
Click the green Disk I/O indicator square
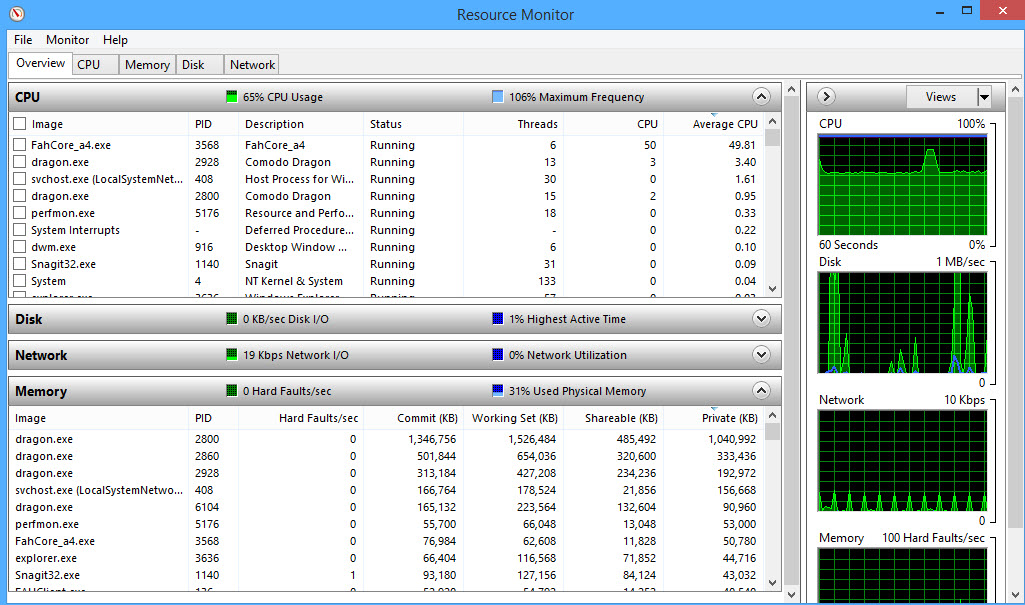click(x=231, y=319)
